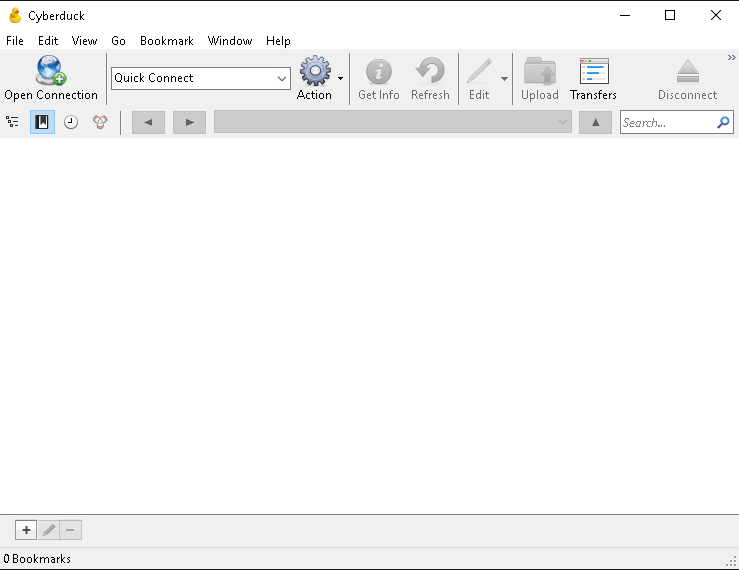Open the Action gear menu
The height and width of the screenshot is (570, 739).
[315, 71]
